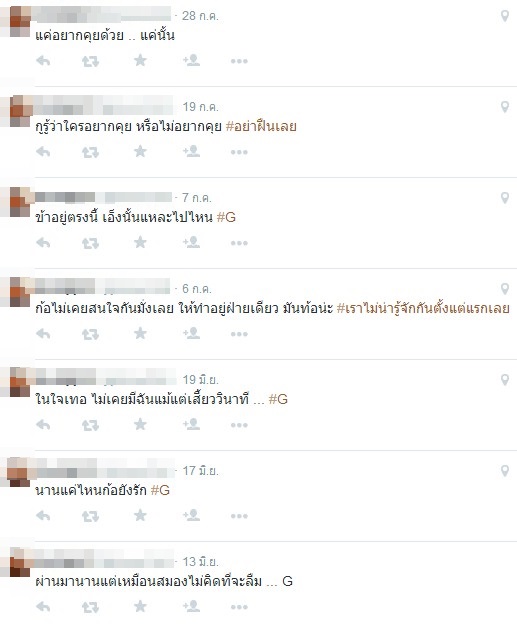Screen dimensions: 517x627
Task: Reply to the tweet dated 28 ก.ค.
Action: tap(43, 61)
